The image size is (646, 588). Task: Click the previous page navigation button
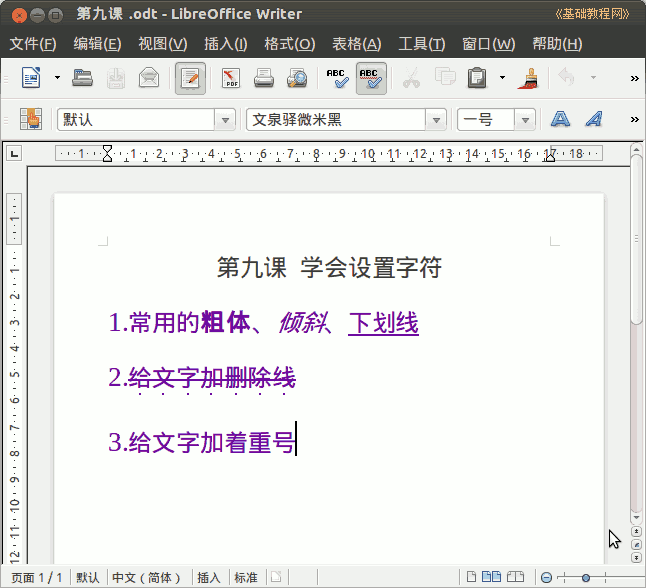click(636, 532)
